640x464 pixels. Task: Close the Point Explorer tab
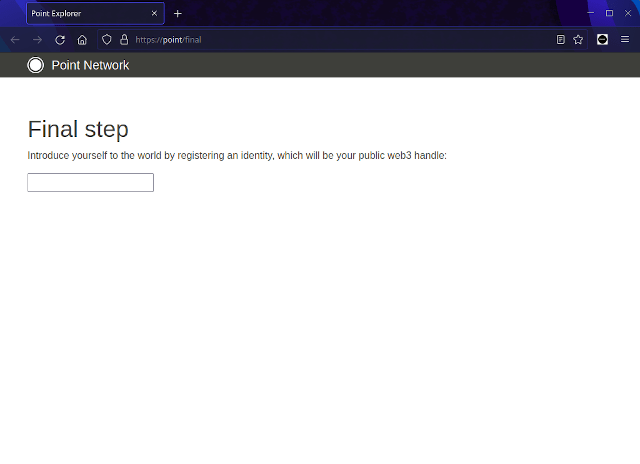[154, 14]
